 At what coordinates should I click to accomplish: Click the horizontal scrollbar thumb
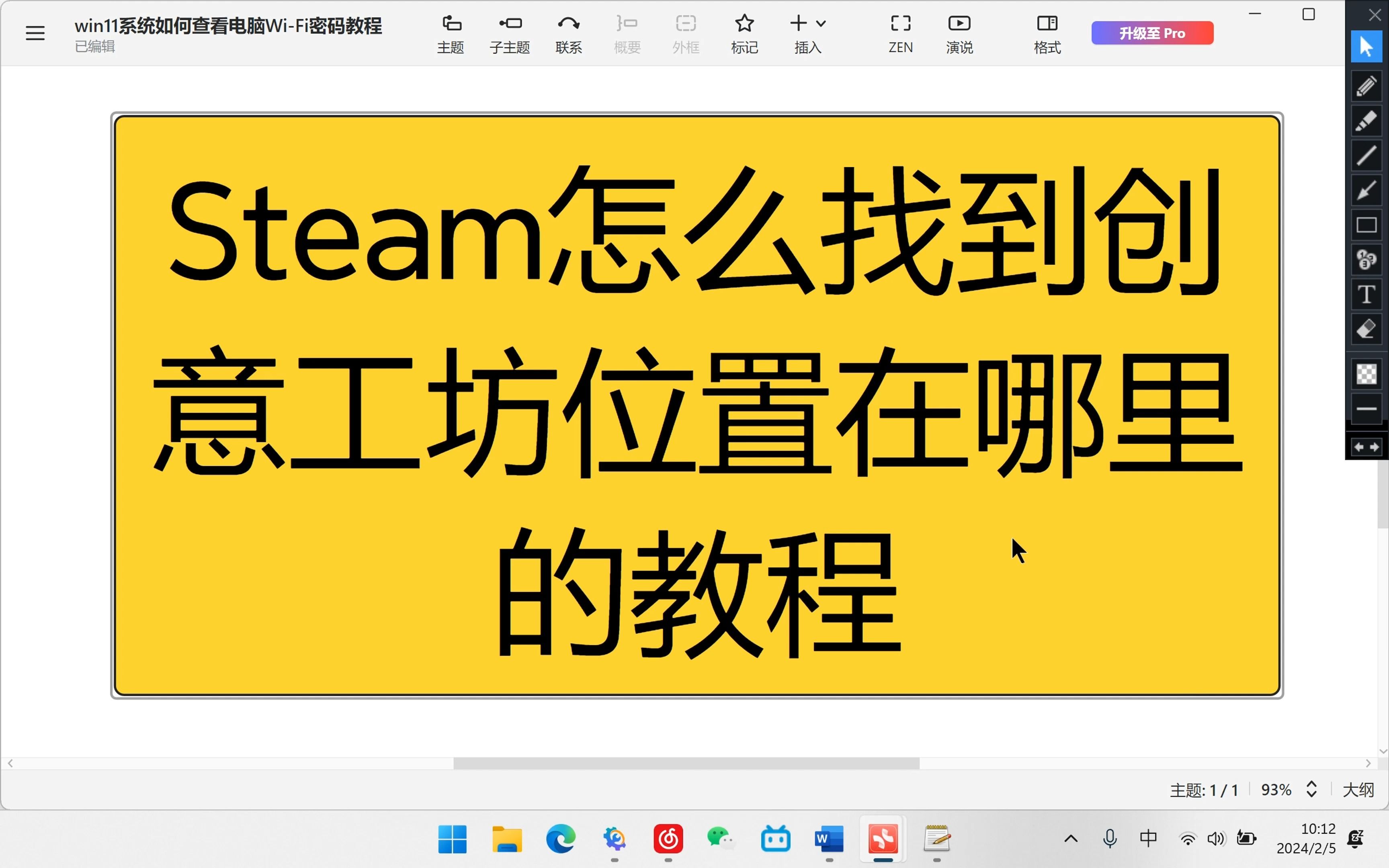pos(686,763)
